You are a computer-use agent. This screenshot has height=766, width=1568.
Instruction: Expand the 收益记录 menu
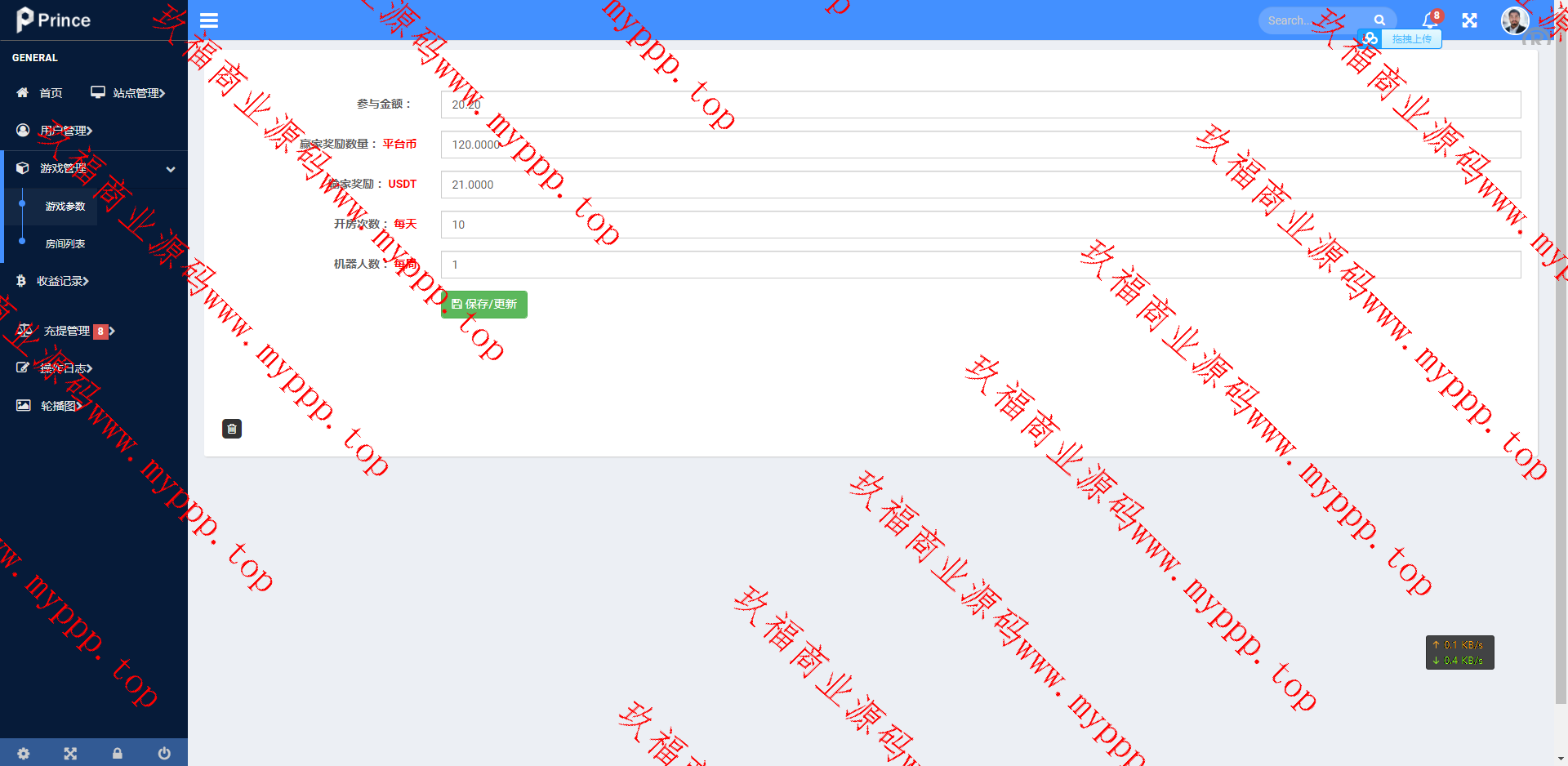pyautogui.click(x=61, y=281)
